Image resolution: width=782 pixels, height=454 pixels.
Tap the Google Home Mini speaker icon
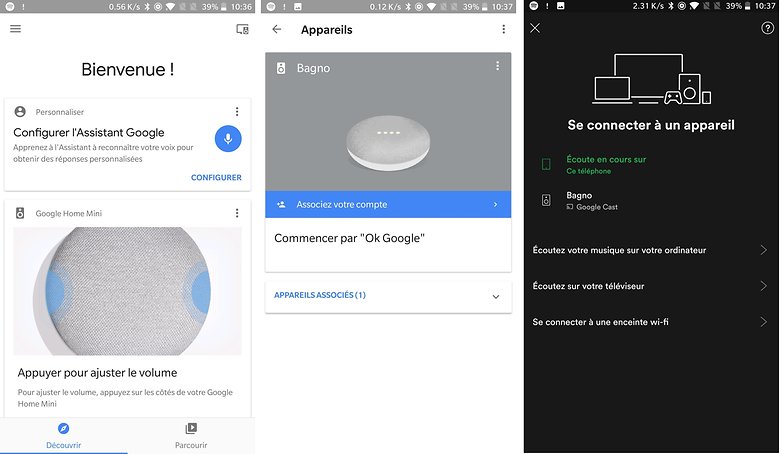[20, 213]
